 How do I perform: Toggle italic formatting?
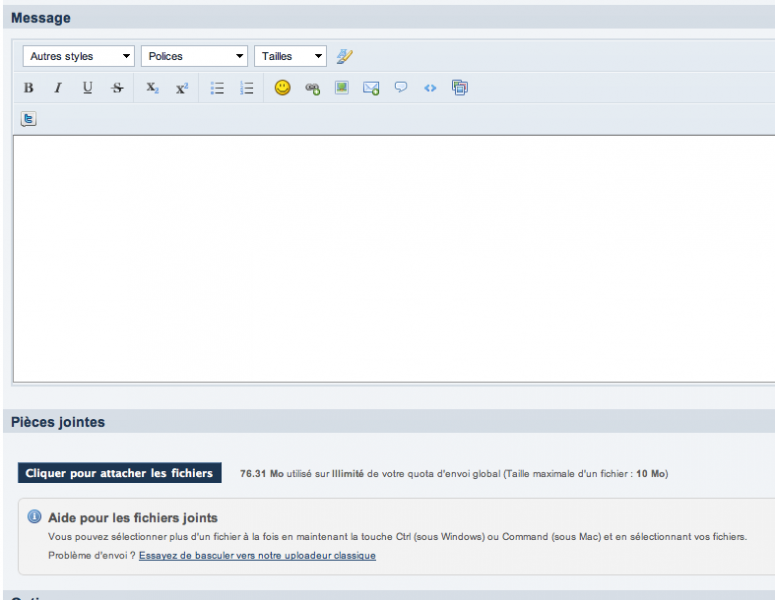[x=58, y=88]
